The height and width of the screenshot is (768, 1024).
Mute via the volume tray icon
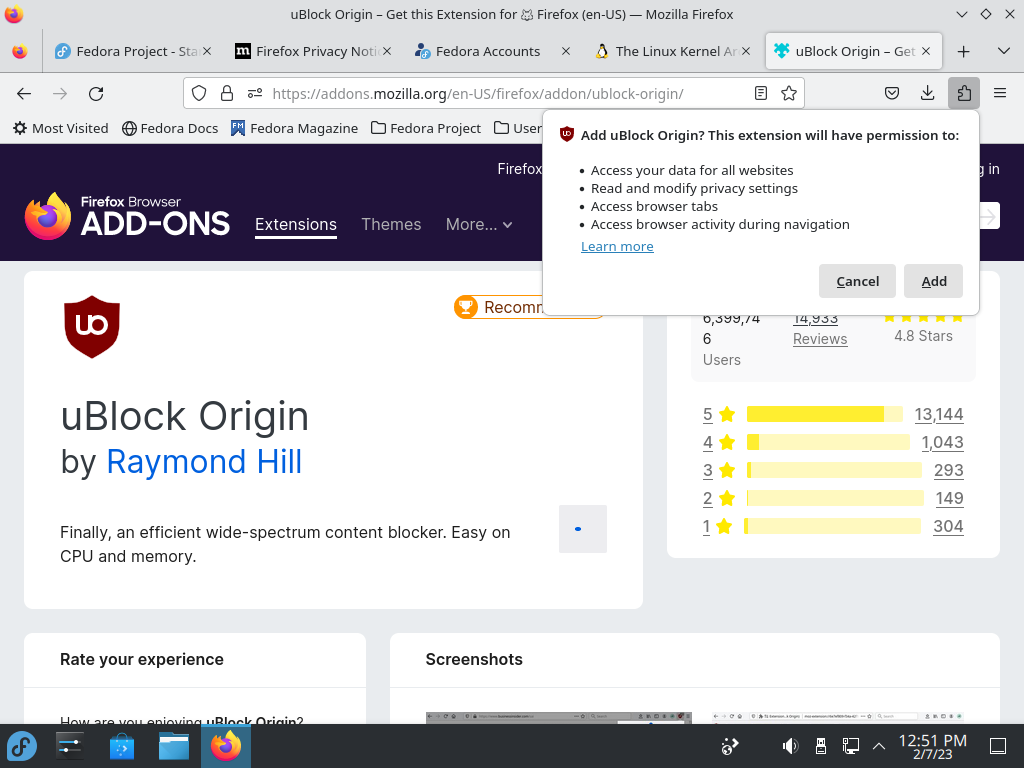coord(790,746)
